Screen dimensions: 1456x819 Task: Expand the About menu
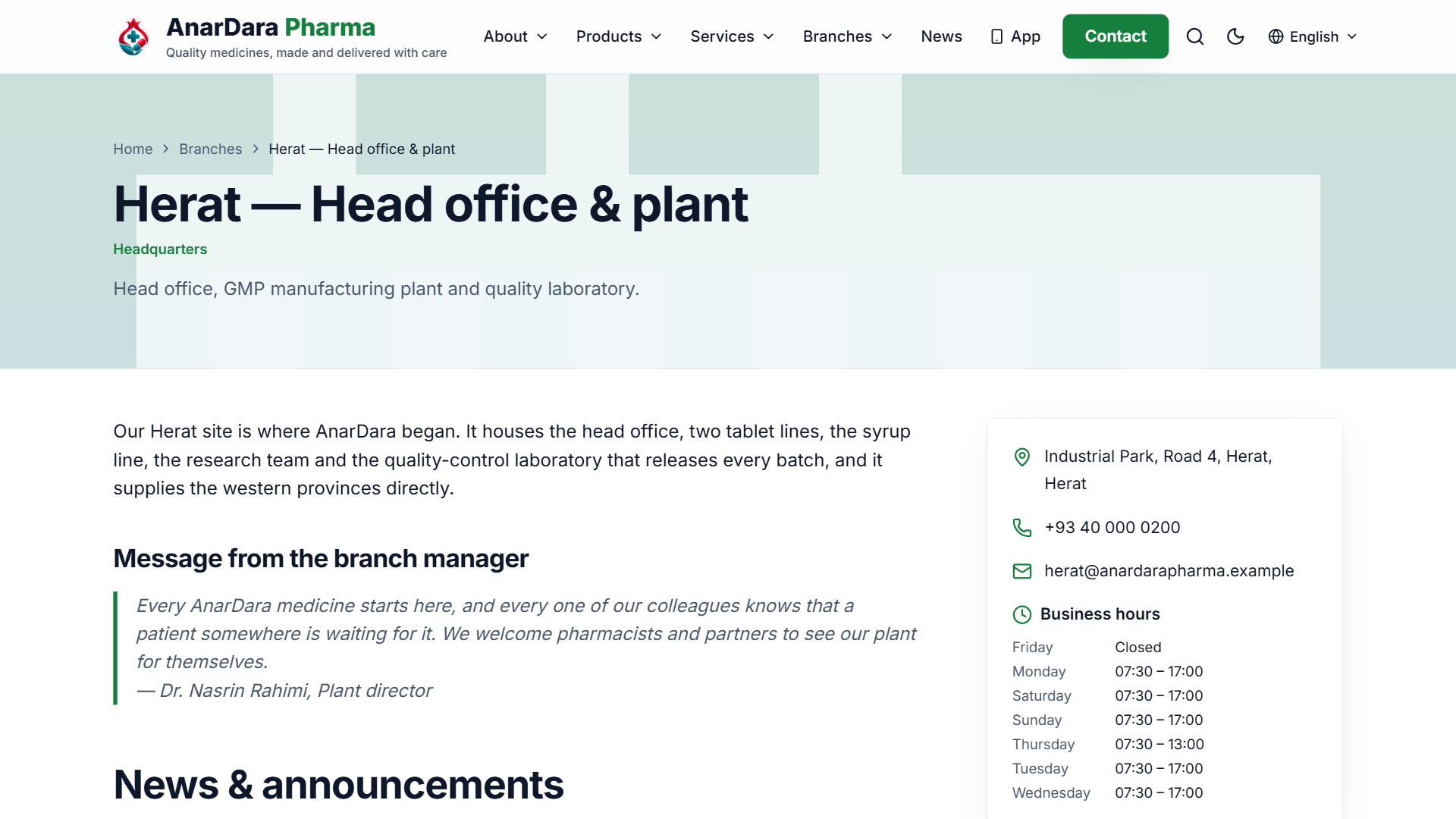tap(516, 36)
